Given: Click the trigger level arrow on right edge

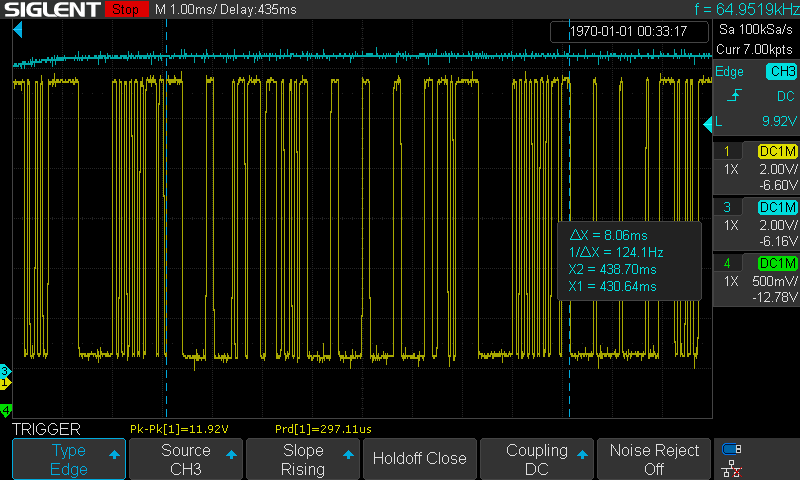Looking at the screenshot, I should [717, 123].
